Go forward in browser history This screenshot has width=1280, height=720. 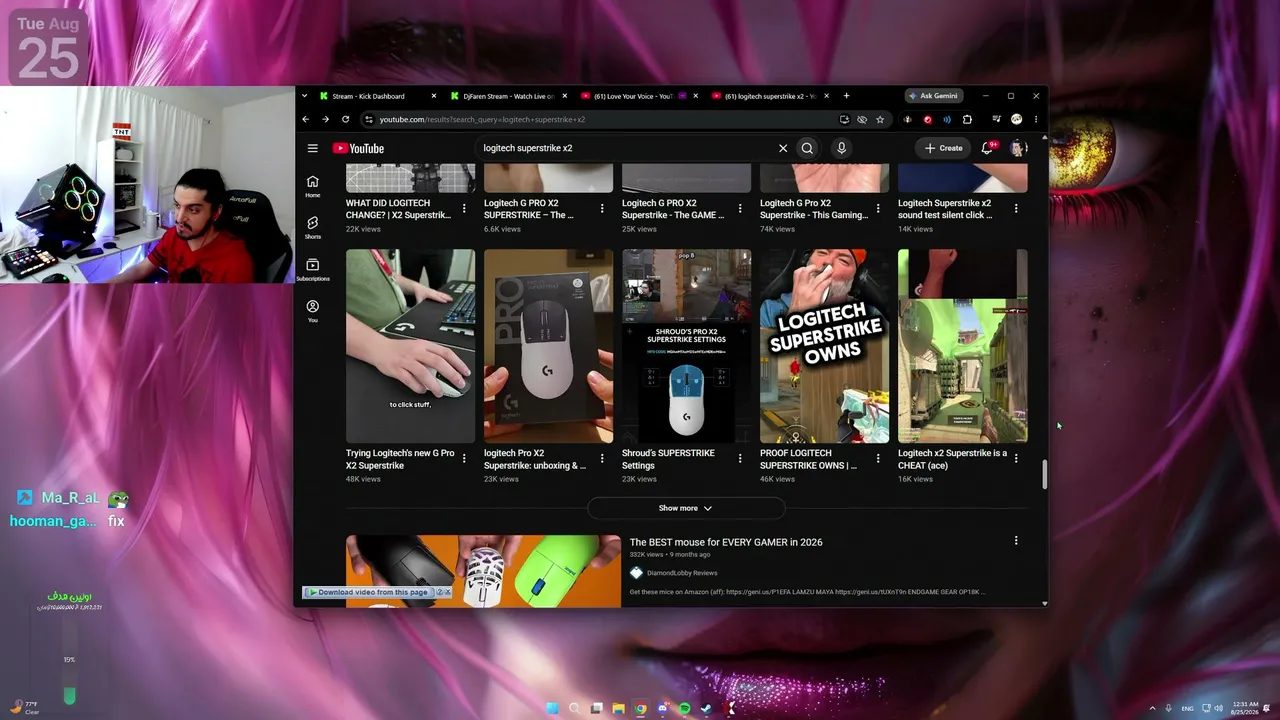point(325,119)
